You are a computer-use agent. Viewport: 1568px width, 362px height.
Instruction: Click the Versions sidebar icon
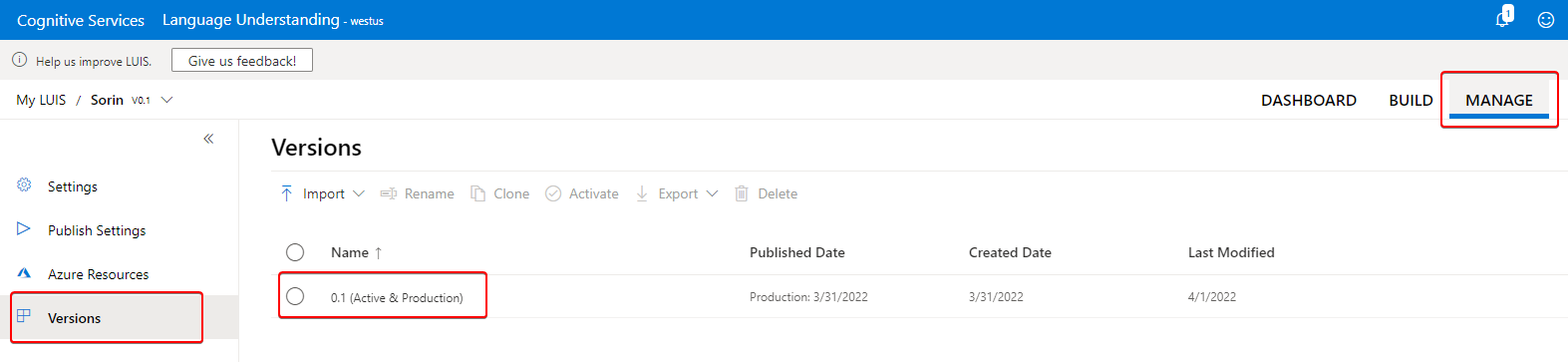click(24, 317)
